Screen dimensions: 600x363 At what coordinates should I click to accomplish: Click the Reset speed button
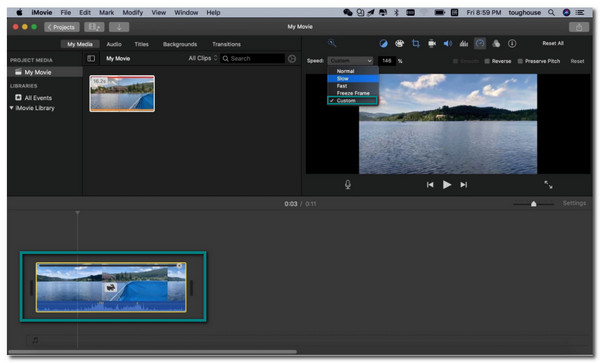click(577, 61)
